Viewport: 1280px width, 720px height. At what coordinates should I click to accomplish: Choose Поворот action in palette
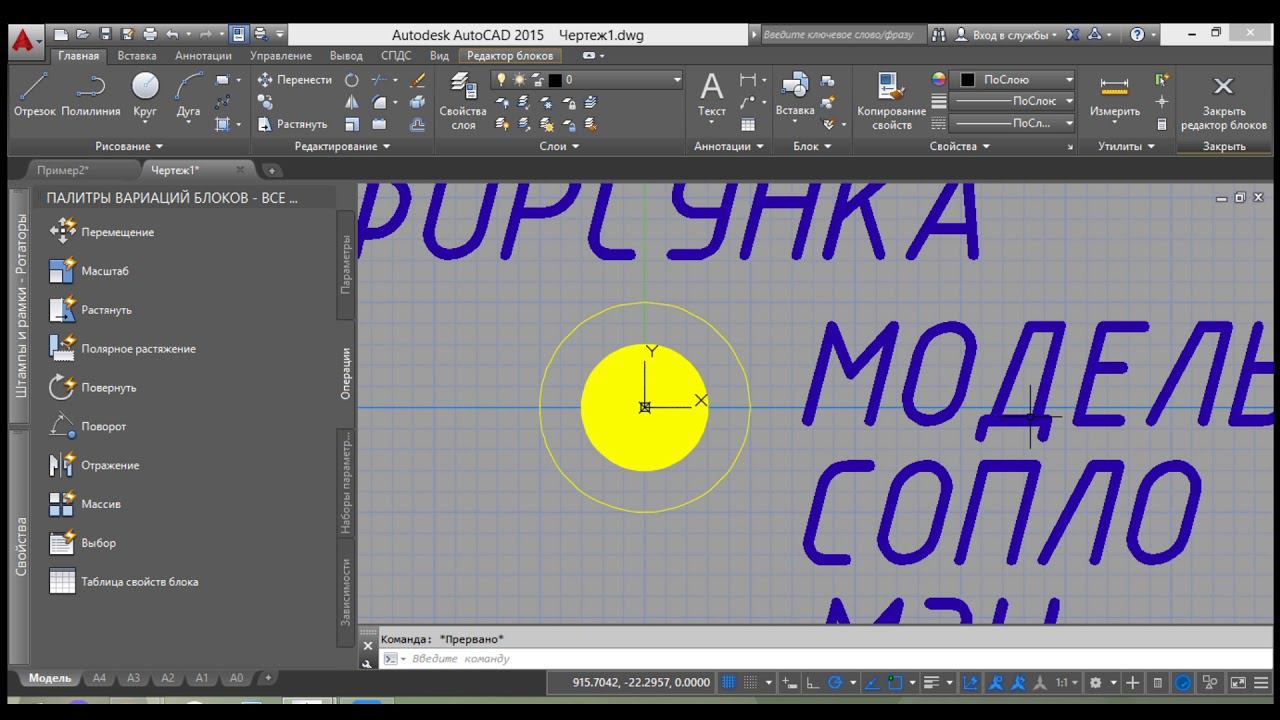pos(89,427)
